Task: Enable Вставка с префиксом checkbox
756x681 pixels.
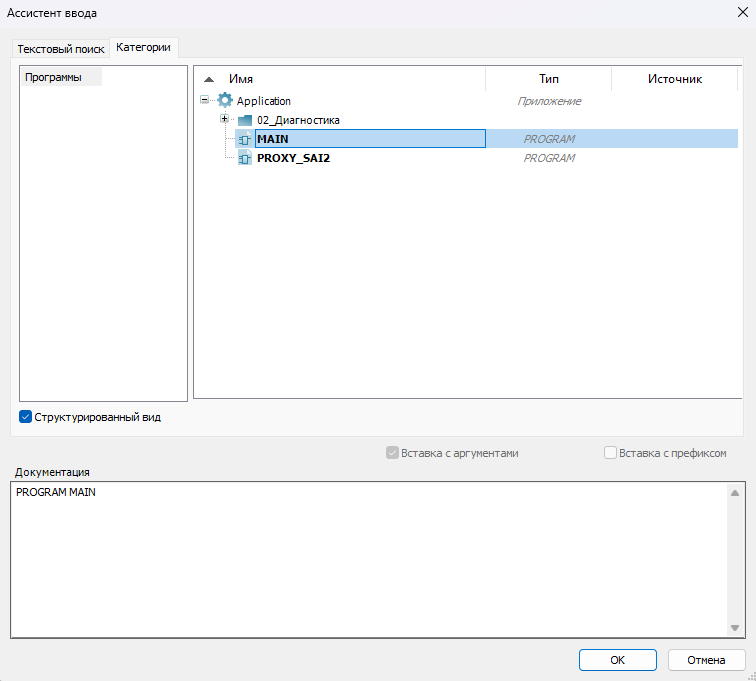Action: [x=610, y=453]
